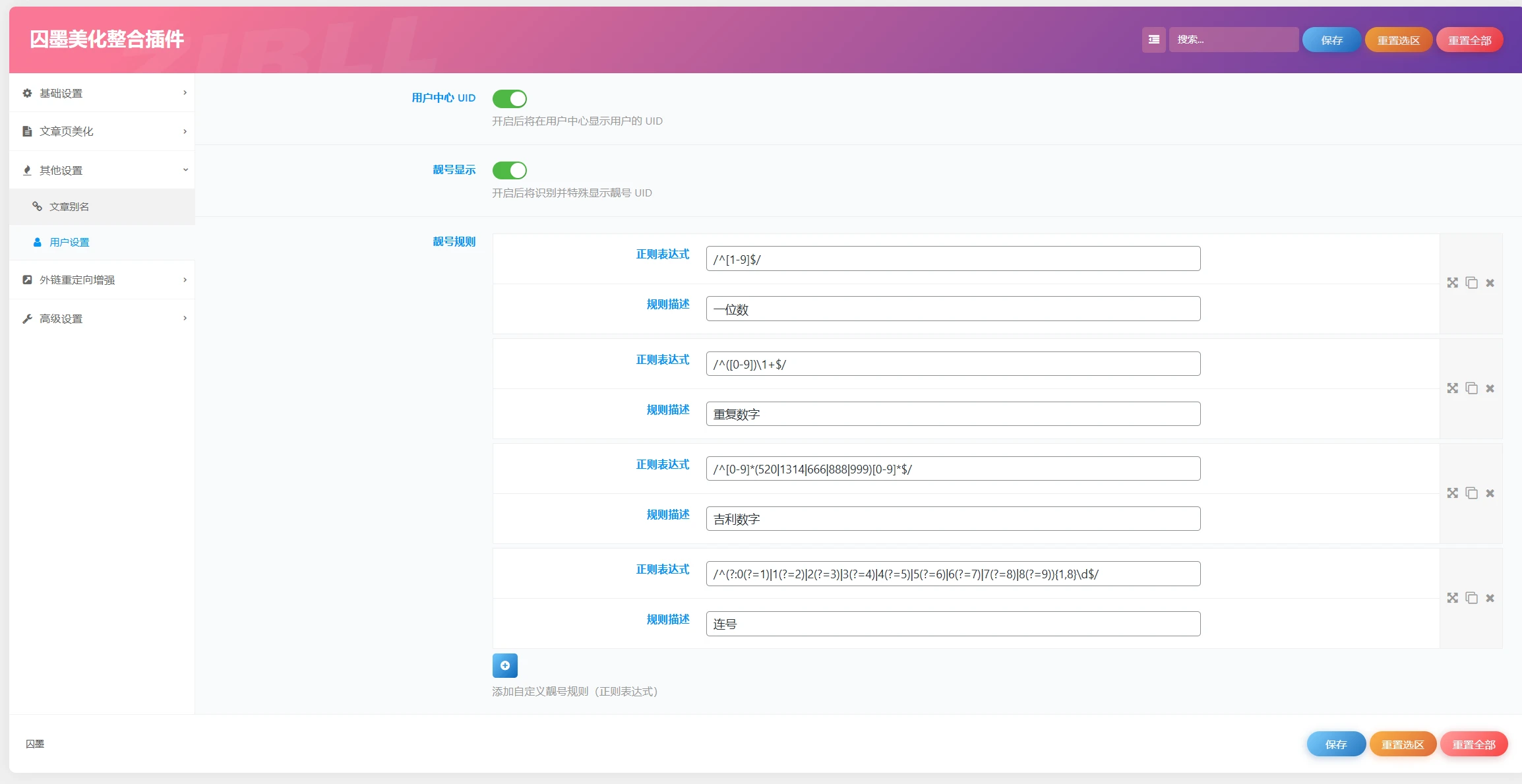Click the 保存 button at the bottom
Image resolution: width=1522 pixels, height=784 pixels.
tap(1336, 744)
